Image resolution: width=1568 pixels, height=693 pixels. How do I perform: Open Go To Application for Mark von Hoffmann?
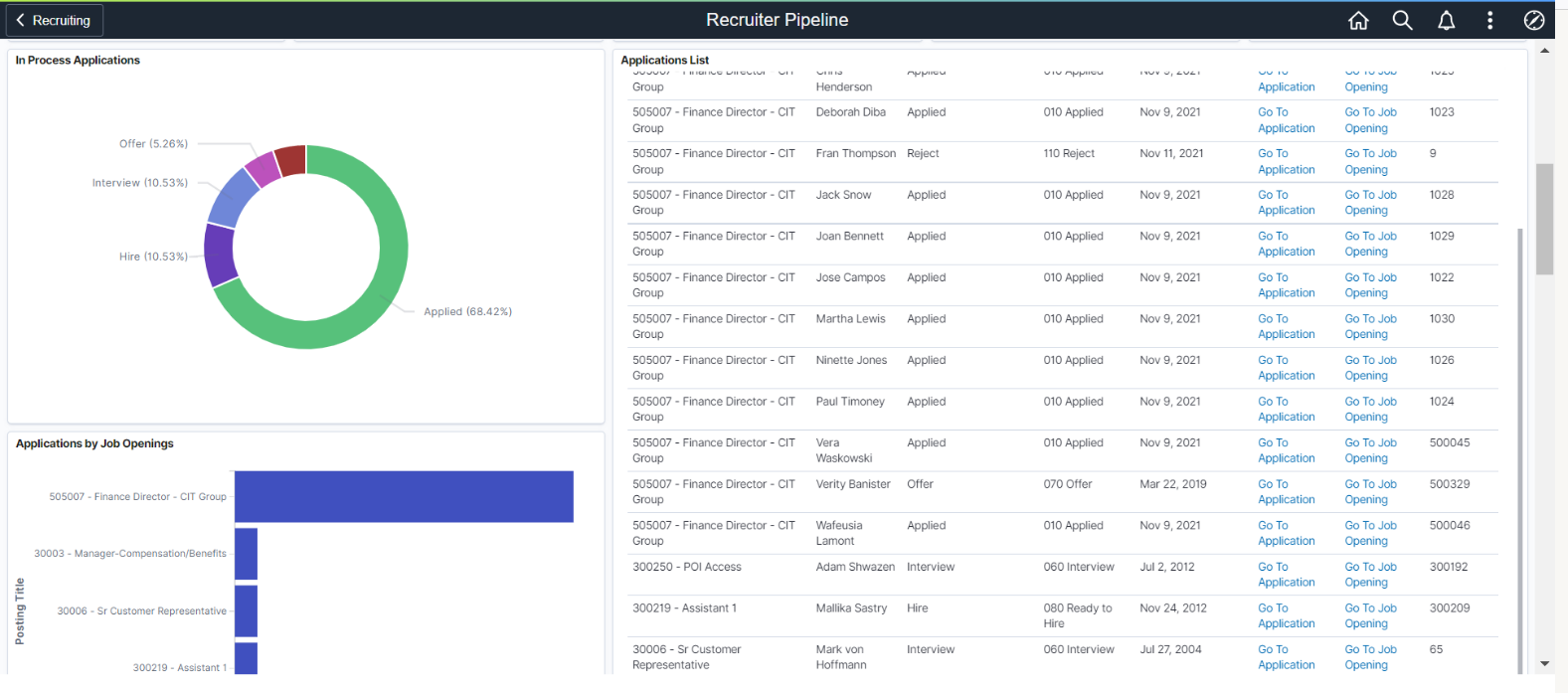(x=1287, y=657)
